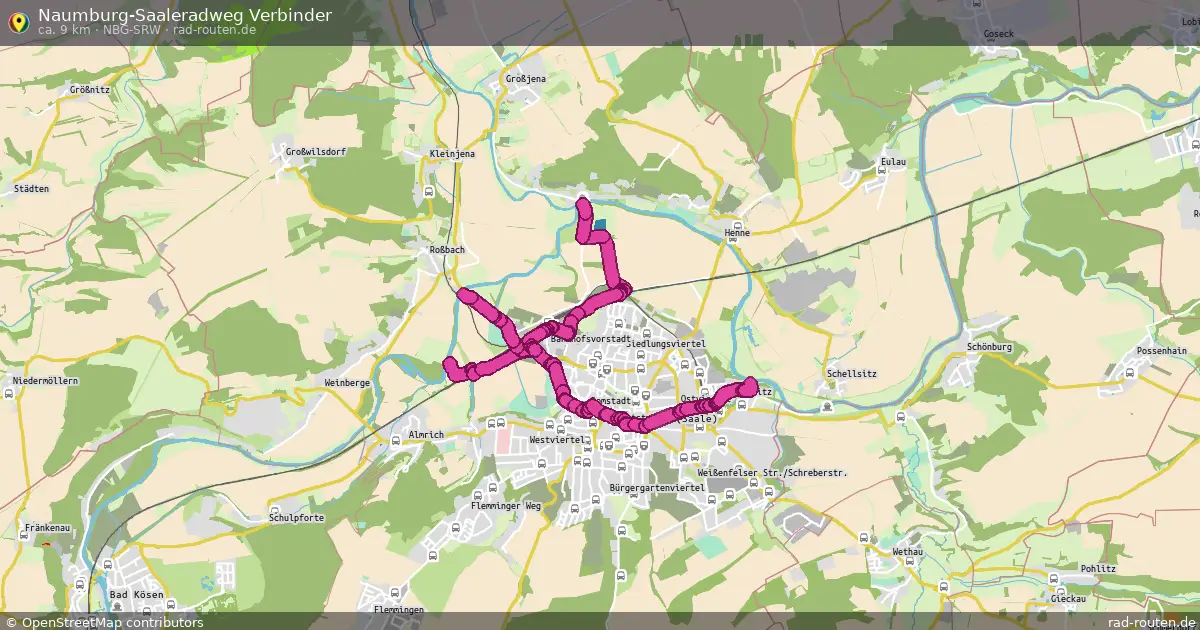The width and height of the screenshot is (1200, 630).
Task: Click the Schönburg village label
Action: tap(990, 347)
